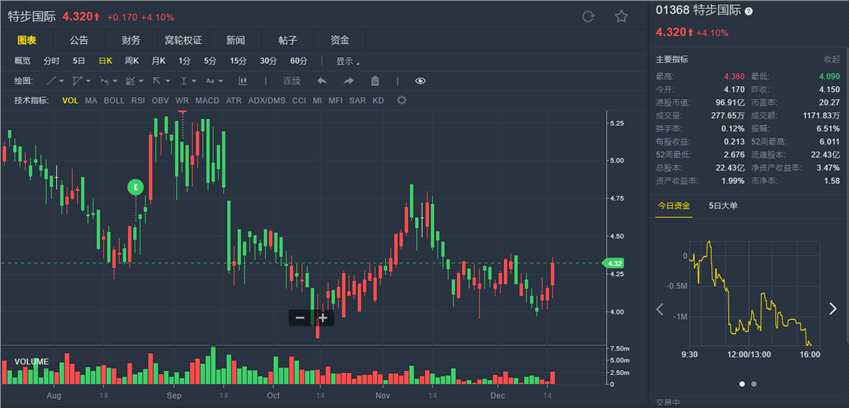Select the 30分 interval
850x408 pixels.
(268, 61)
